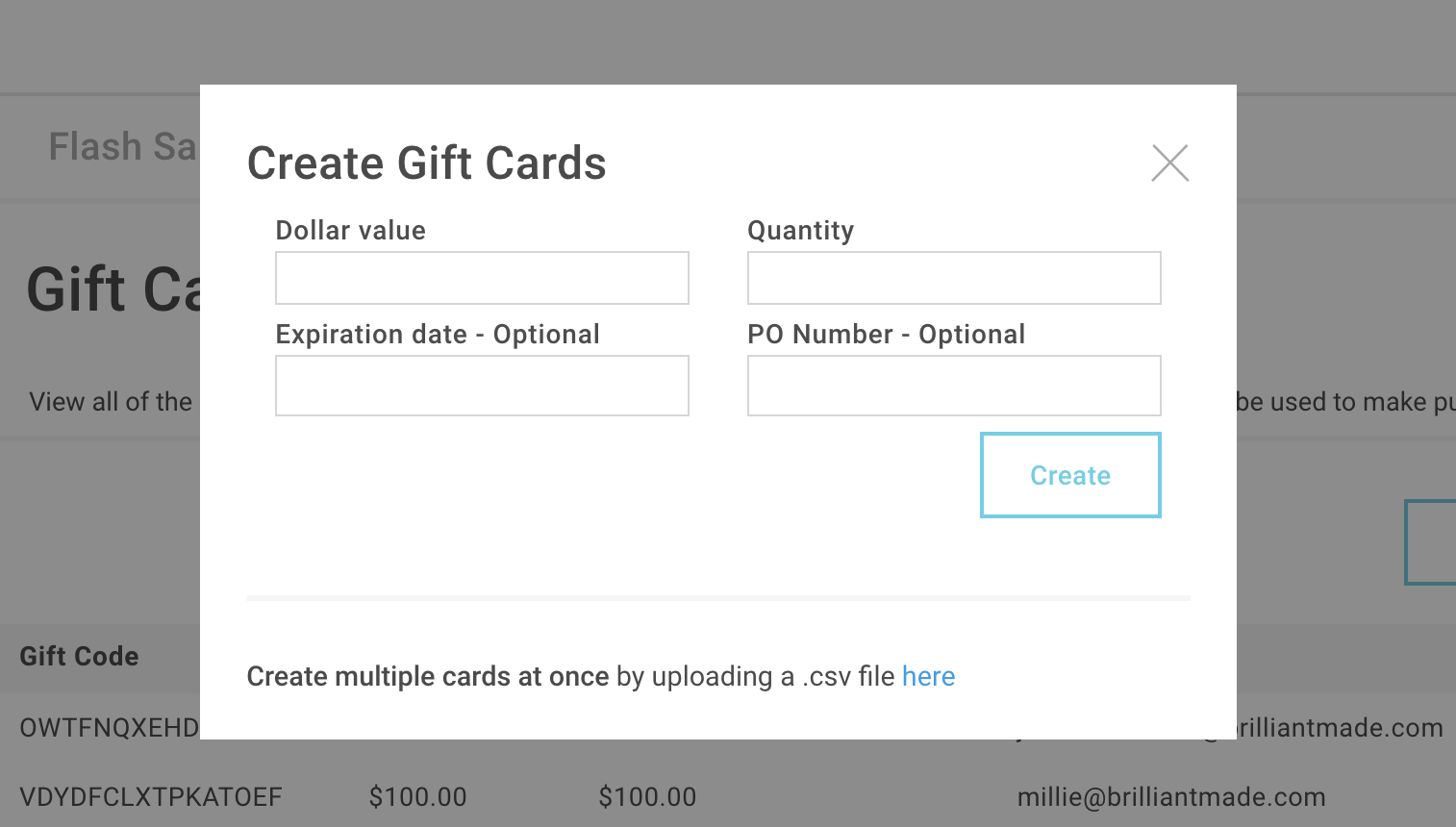This screenshot has width=1456, height=827.
Task: Click the 'Dollar value' label text
Action: pos(351,230)
